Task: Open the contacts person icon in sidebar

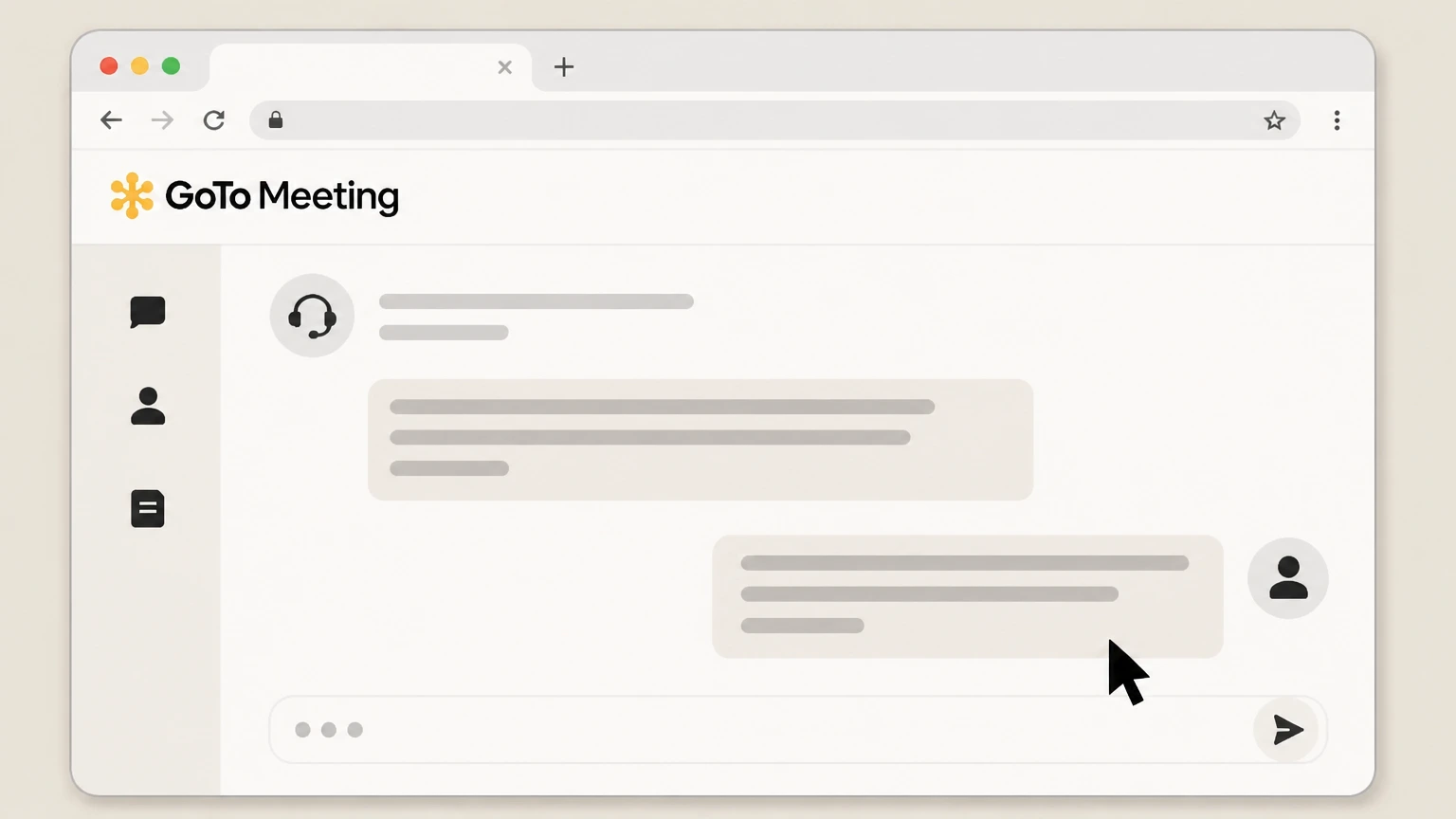Action: [148, 406]
